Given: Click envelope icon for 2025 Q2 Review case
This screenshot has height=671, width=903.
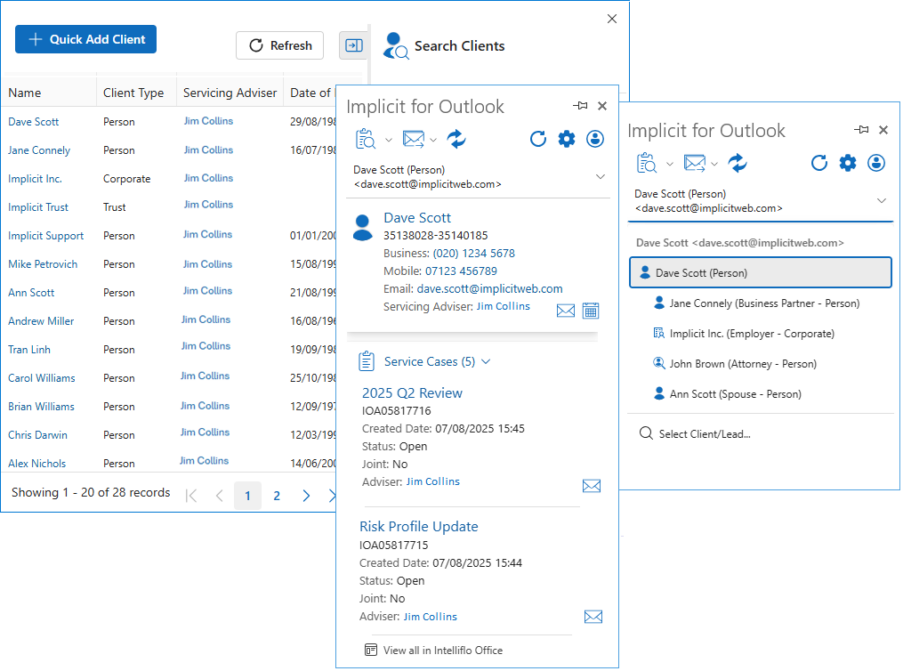Looking at the screenshot, I should 591,486.
